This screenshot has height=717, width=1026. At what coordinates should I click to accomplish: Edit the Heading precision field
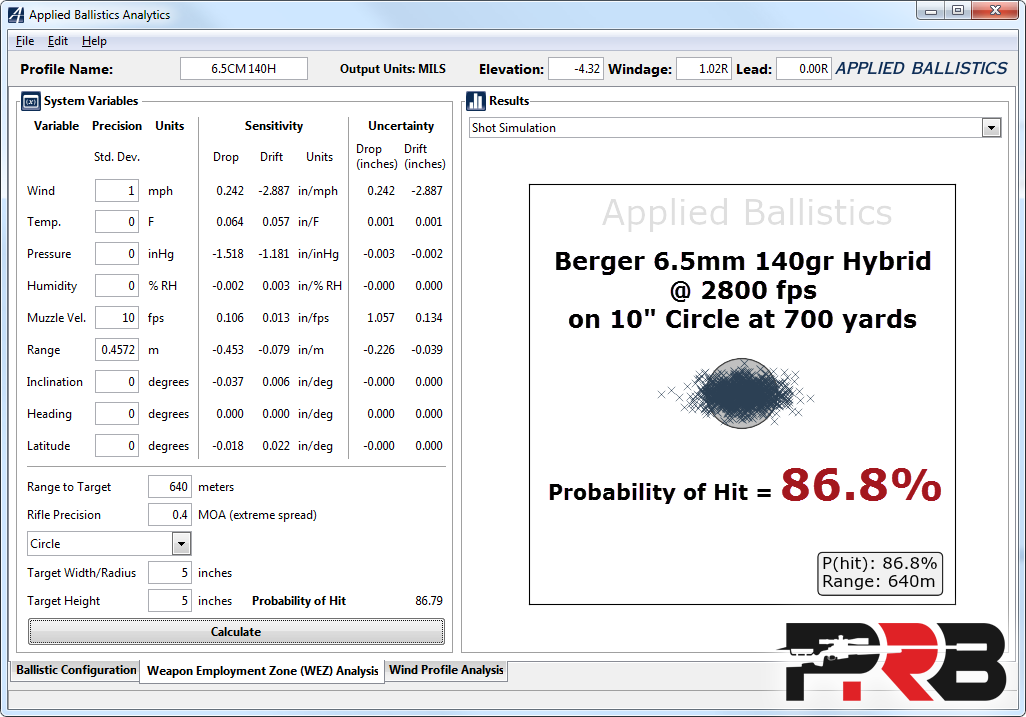116,414
